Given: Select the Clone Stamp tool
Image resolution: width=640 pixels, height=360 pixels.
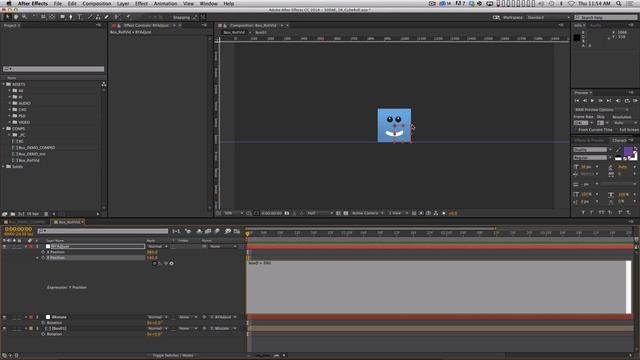Looking at the screenshot, I should (x=98, y=17).
